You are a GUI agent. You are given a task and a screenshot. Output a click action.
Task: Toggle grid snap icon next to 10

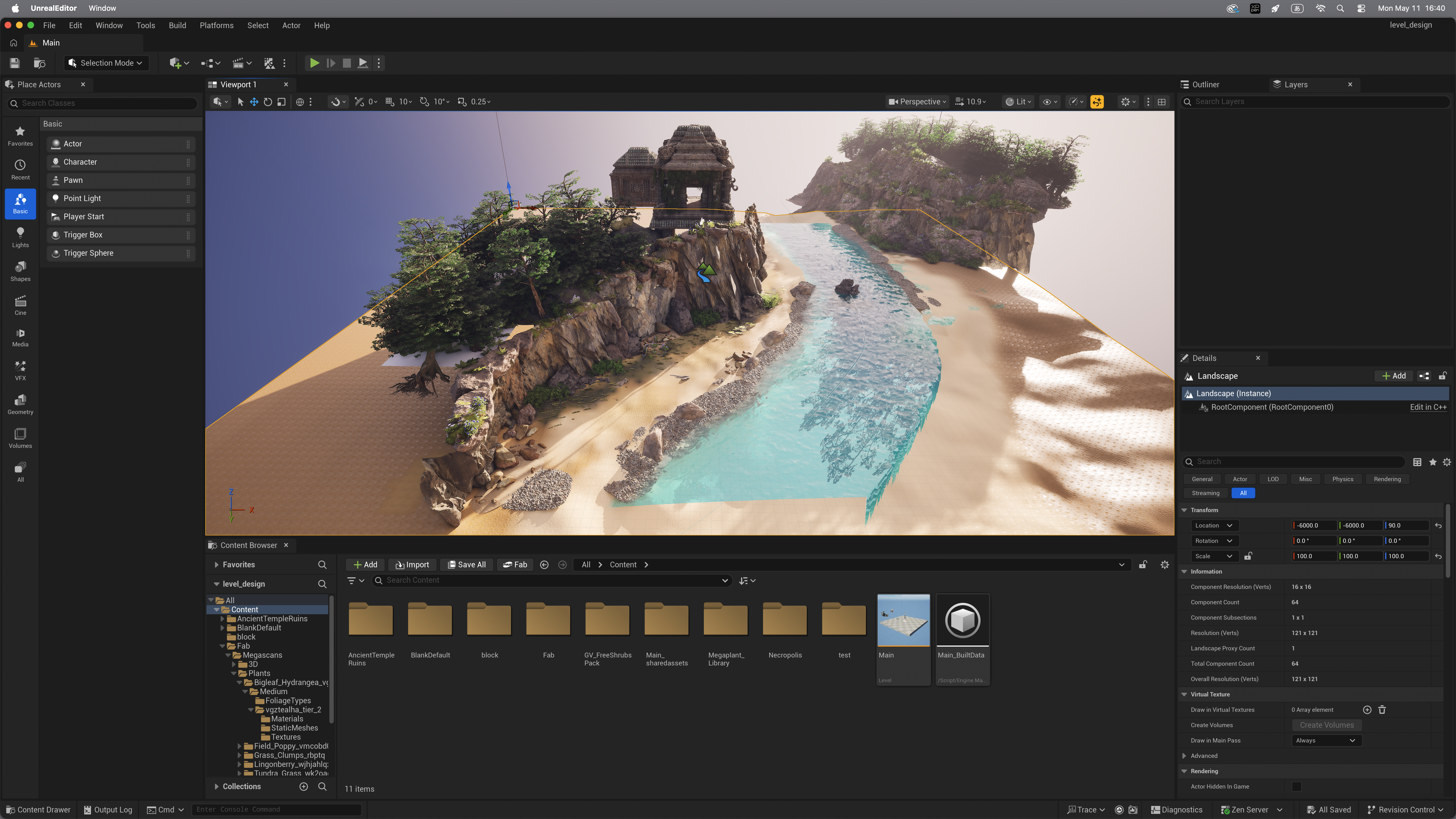[390, 102]
